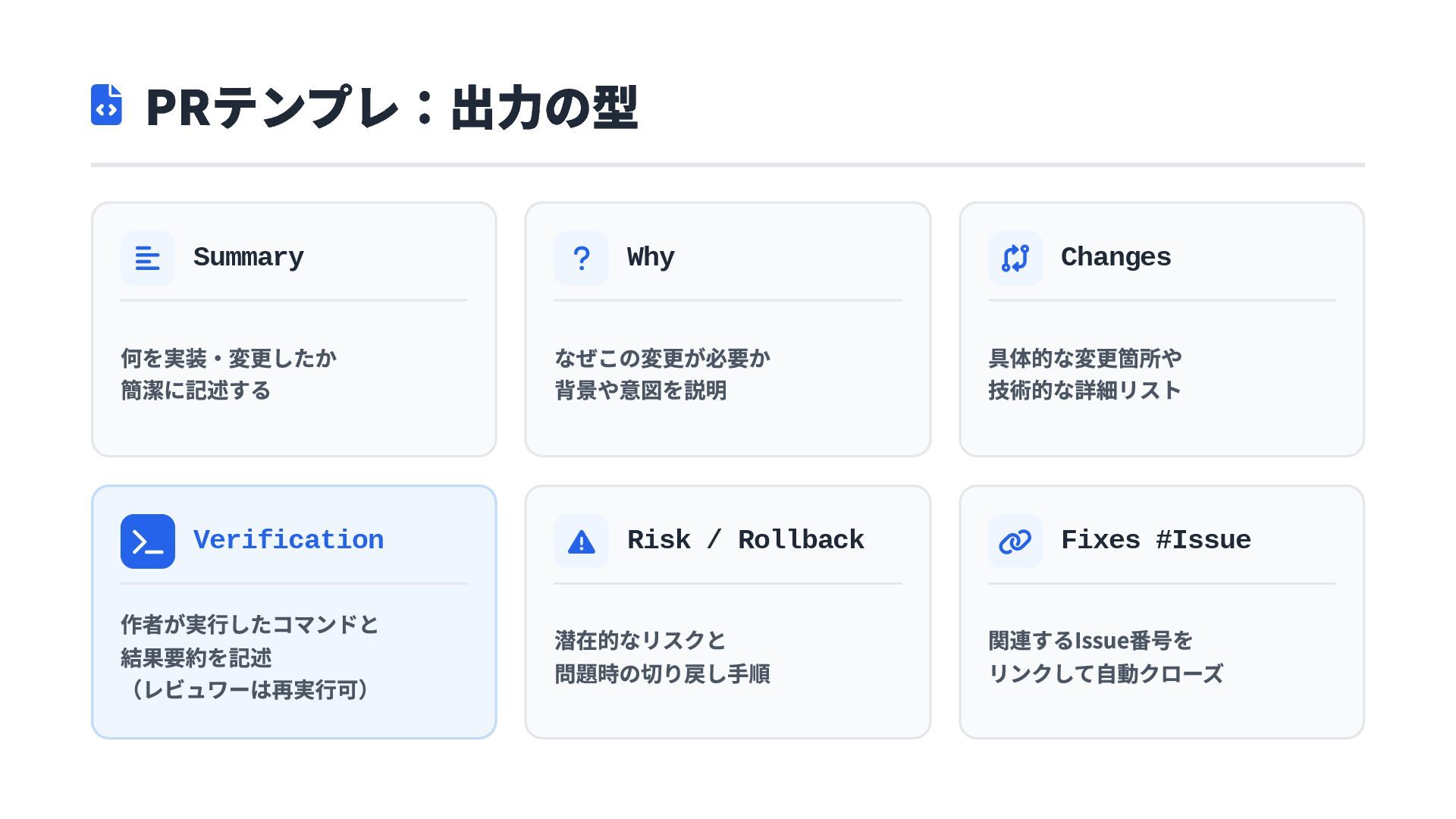
Task: Click the Summary text-lines icon
Action: [x=147, y=258]
